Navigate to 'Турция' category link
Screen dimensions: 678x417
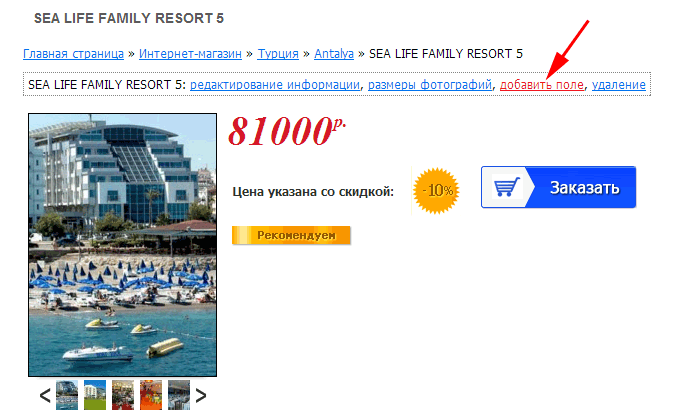(278, 54)
